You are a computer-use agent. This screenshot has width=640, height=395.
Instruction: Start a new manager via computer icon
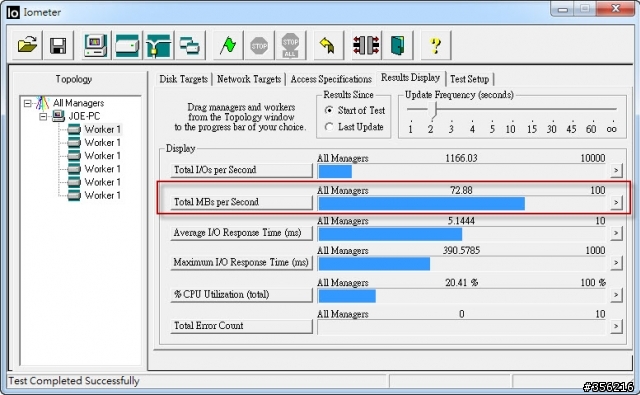[96, 45]
